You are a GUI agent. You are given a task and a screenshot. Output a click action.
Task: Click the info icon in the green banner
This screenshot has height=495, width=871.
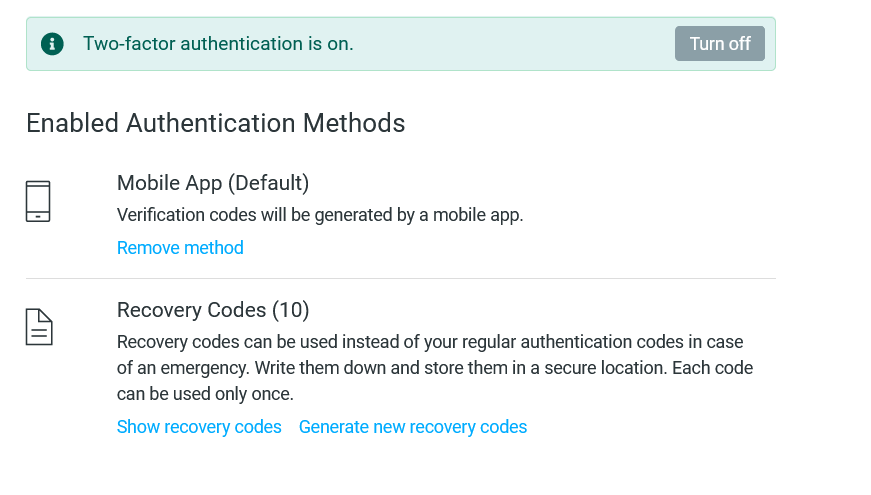(52, 44)
